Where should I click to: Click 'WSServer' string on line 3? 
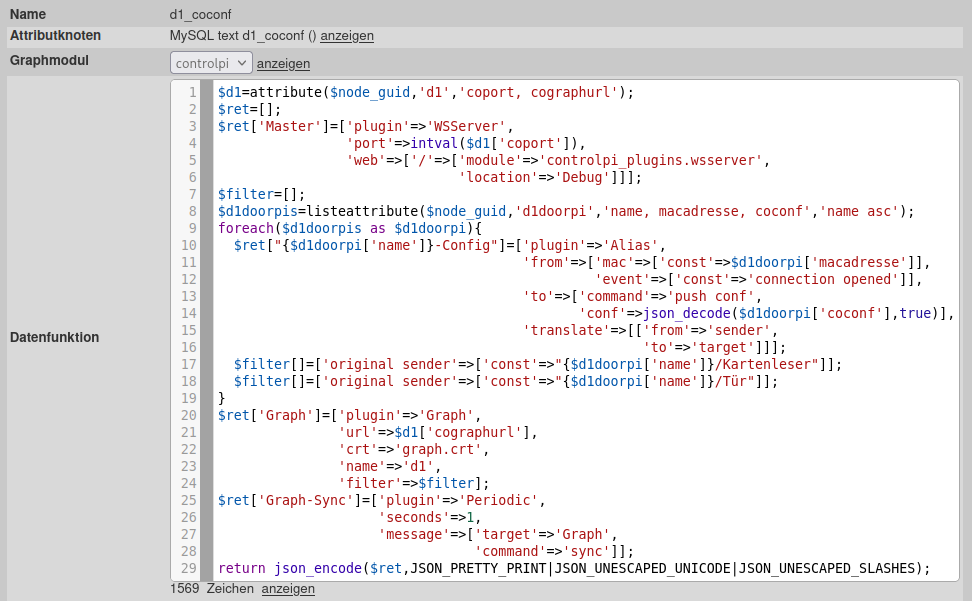466,126
